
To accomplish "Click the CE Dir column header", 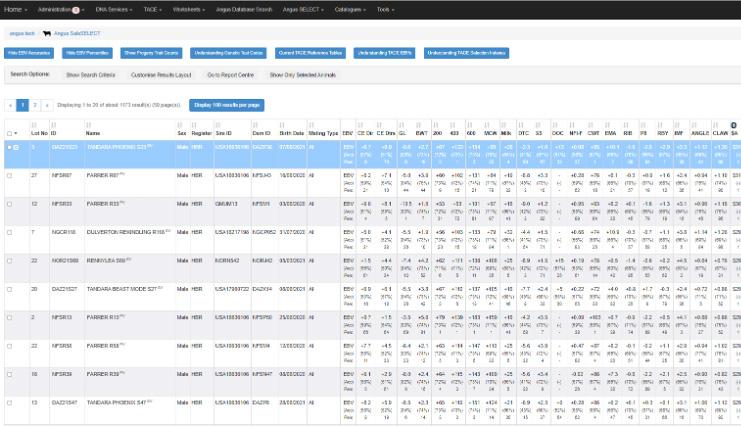I will [365, 133].
